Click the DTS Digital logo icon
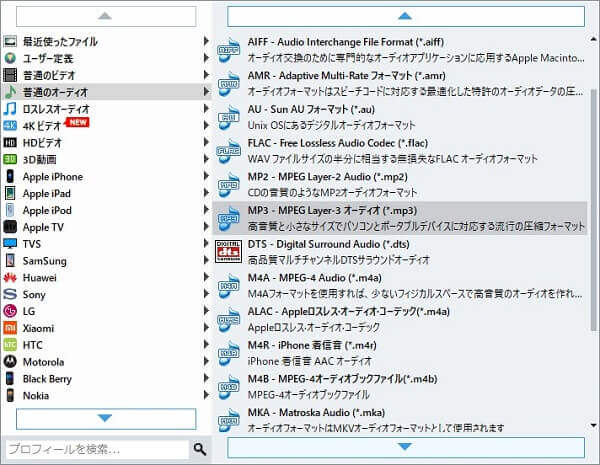Screen dimensions: 600x465 (228, 252)
